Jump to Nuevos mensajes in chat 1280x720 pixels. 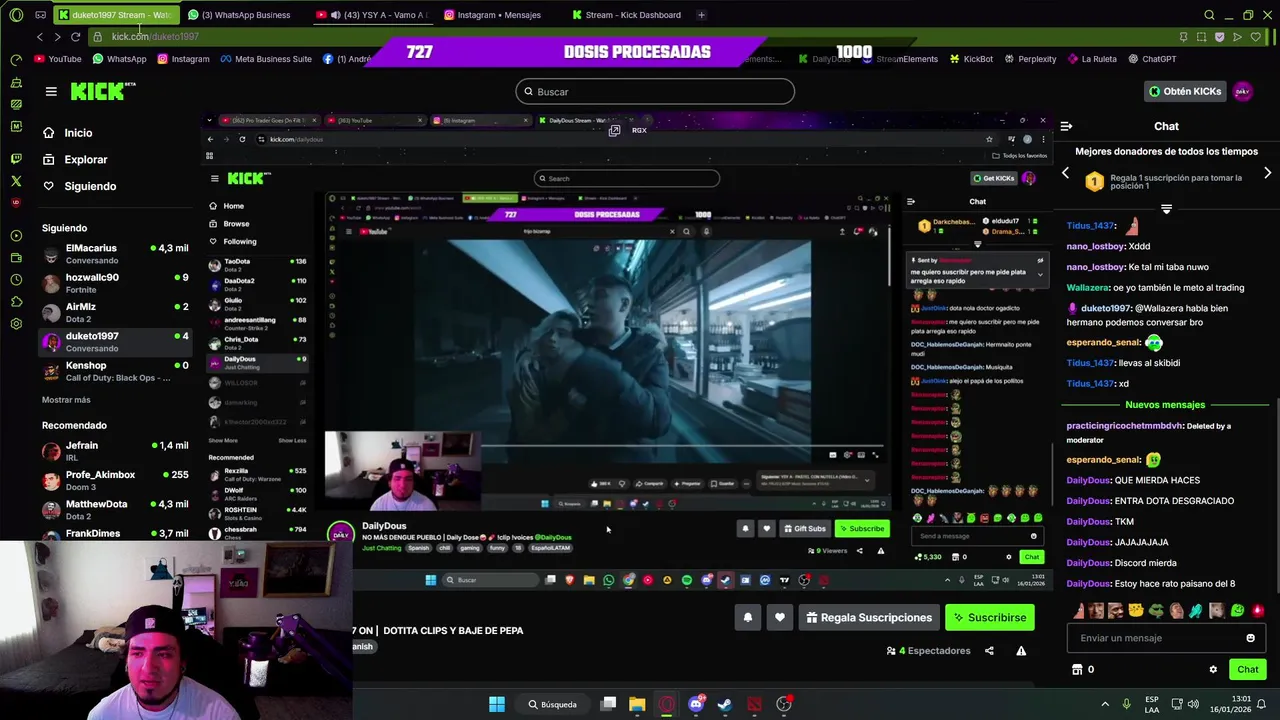[x=1165, y=405]
